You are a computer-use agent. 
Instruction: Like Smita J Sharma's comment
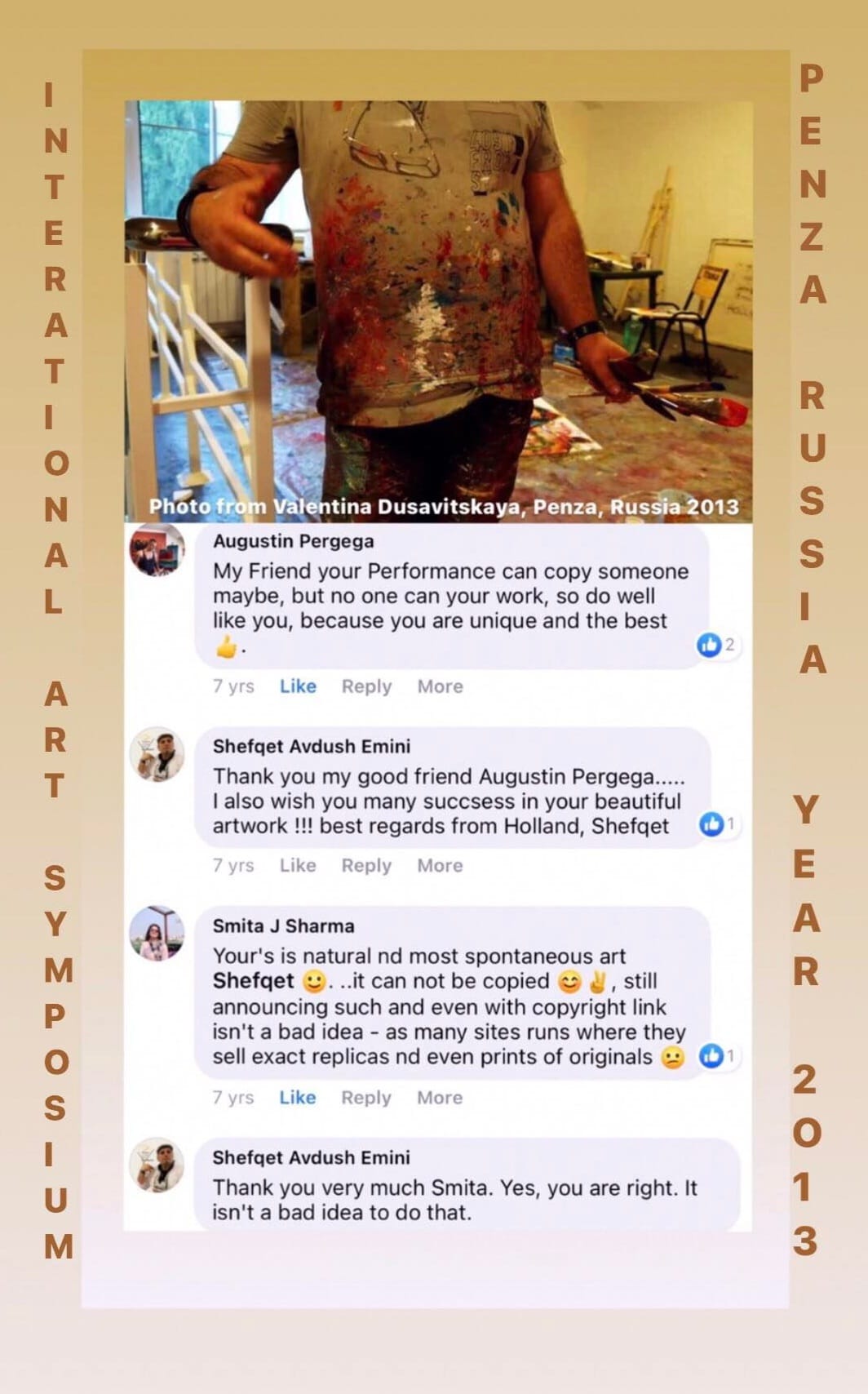pos(298,1098)
